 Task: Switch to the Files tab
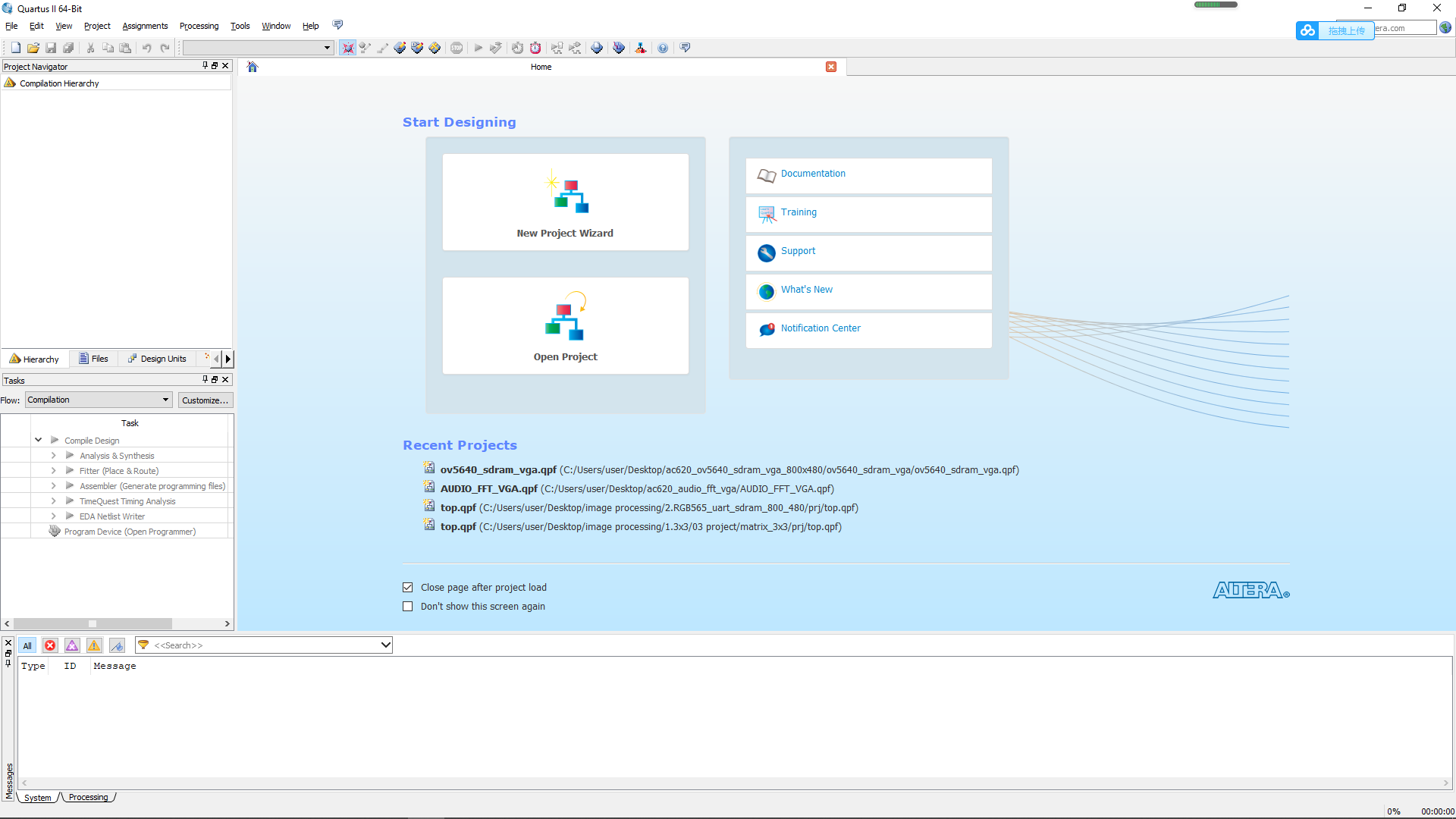coord(94,359)
